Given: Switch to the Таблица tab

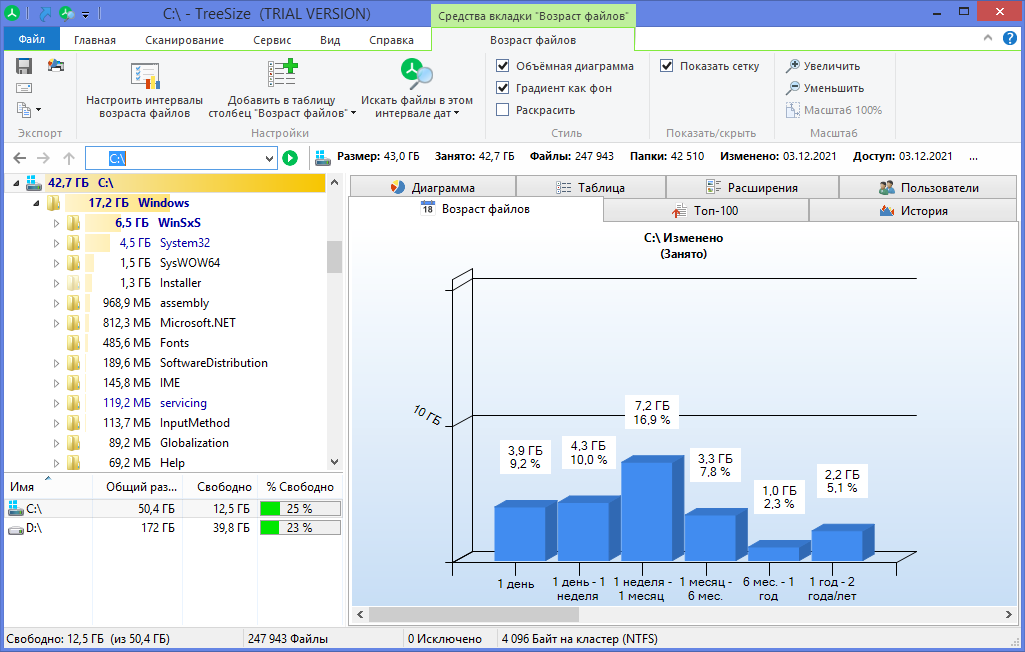Looking at the screenshot, I should coord(591,188).
